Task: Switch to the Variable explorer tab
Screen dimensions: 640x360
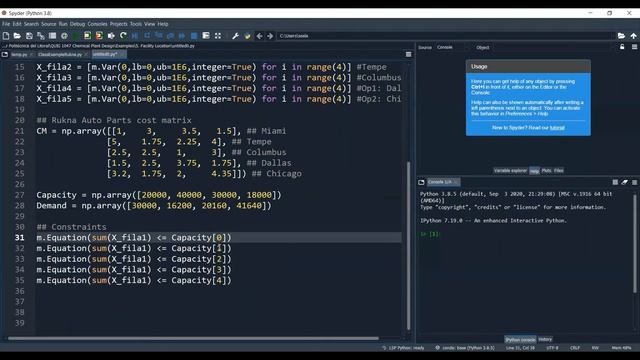Action: coord(510,171)
